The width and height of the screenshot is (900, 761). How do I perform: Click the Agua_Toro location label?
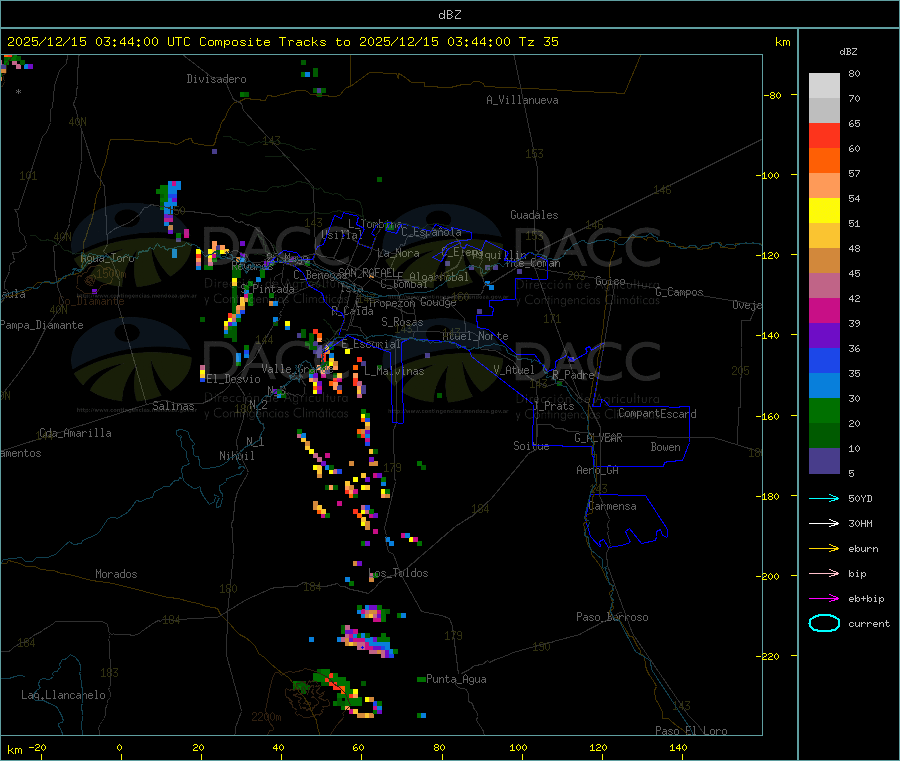107,258
